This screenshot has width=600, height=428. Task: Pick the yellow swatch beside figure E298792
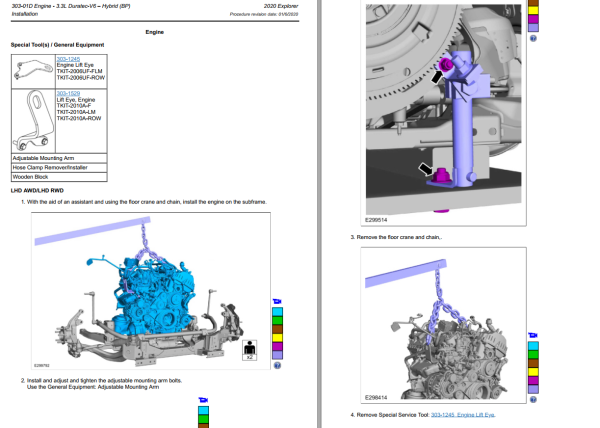point(277,338)
